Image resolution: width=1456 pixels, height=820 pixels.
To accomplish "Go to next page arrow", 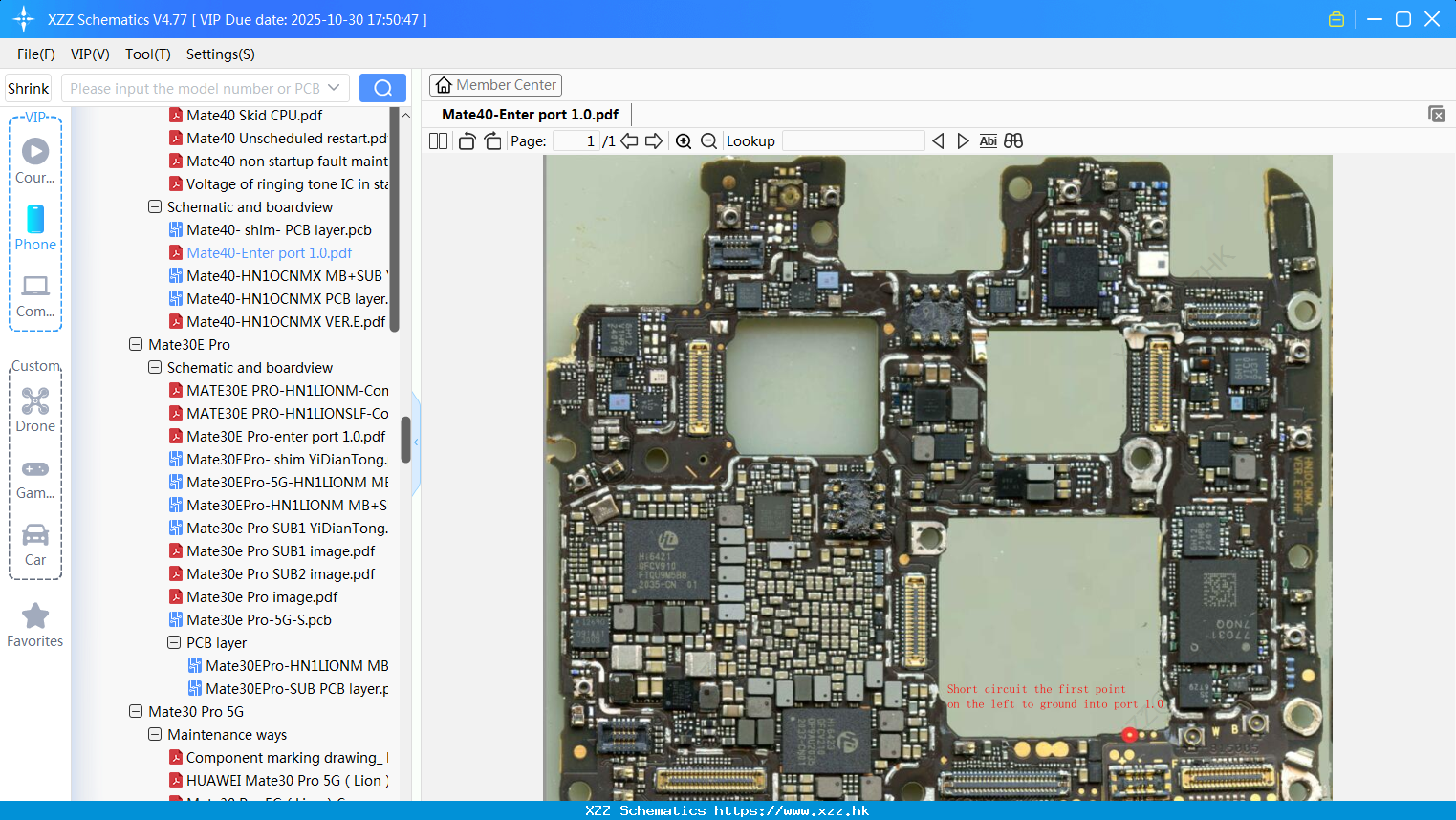I will [x=654, y=140].
